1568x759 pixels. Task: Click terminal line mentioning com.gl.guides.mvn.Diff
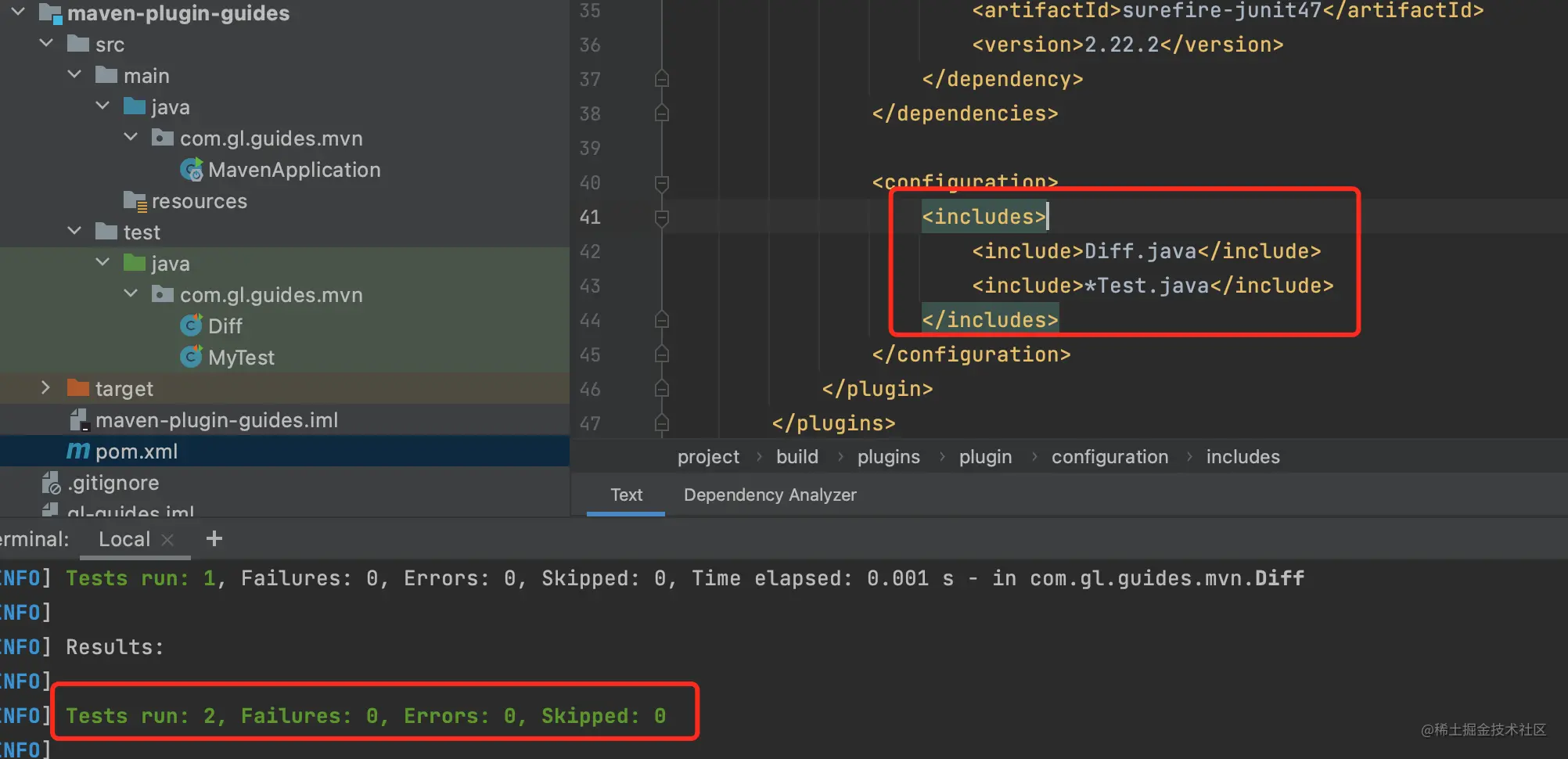pos(685,578)
